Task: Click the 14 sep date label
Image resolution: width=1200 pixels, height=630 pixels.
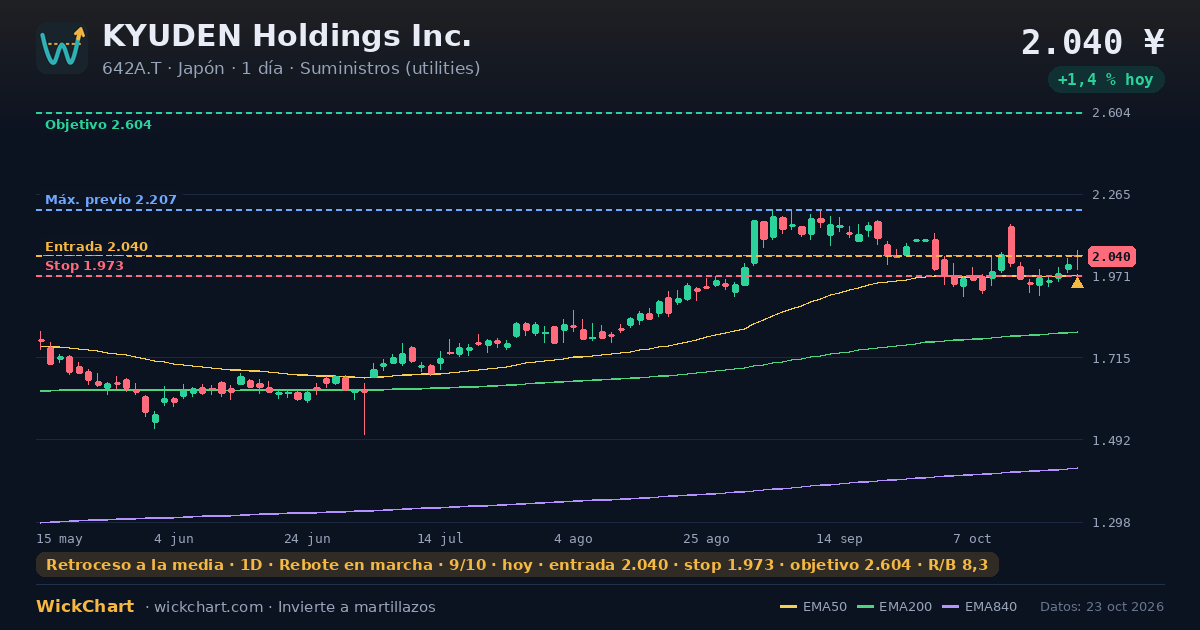Action: pos(839,538)
